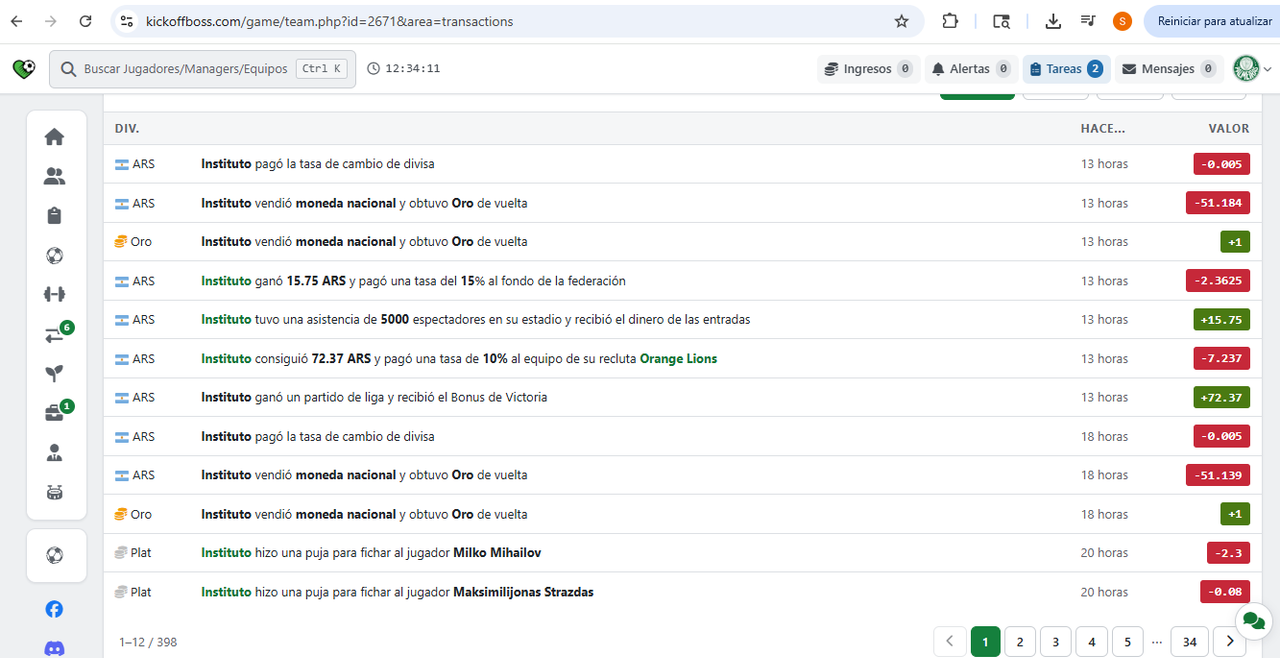Open the Tareas tasks button
1280x658 pixels.
[x=1066, y=69]
